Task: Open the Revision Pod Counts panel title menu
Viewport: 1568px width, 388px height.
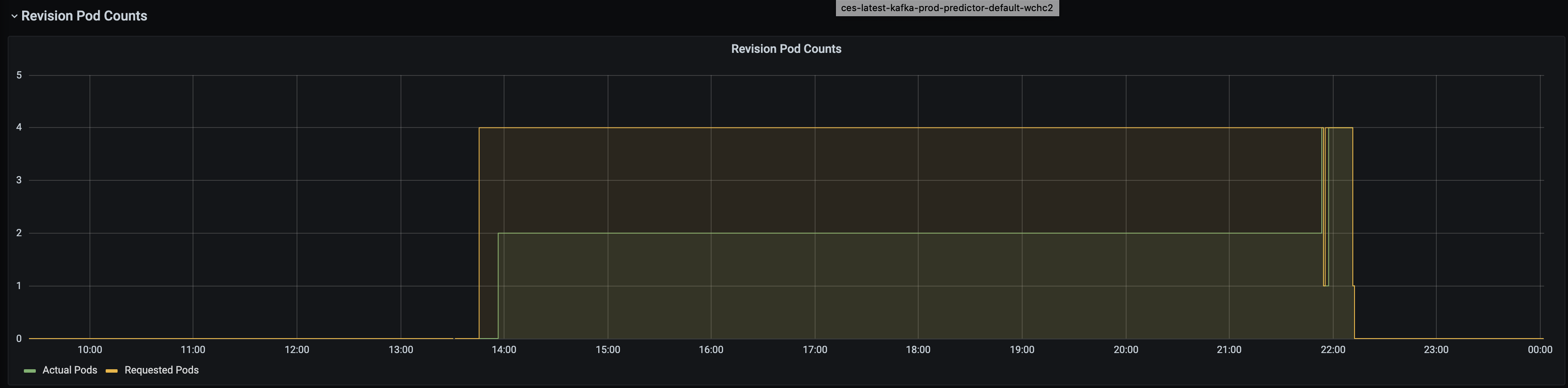Action: pos(786,49)
